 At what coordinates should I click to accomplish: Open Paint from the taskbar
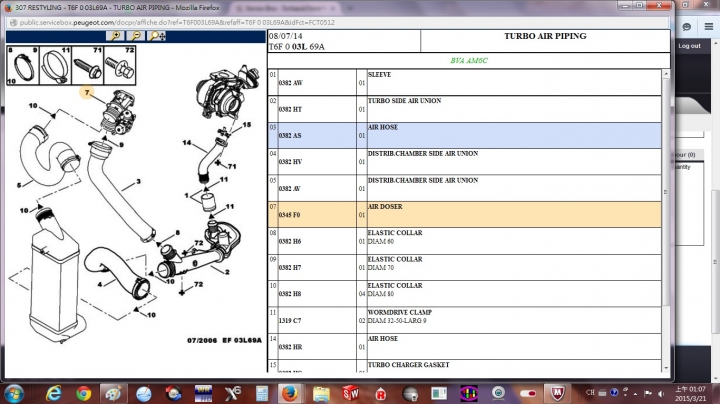(113, 393)
